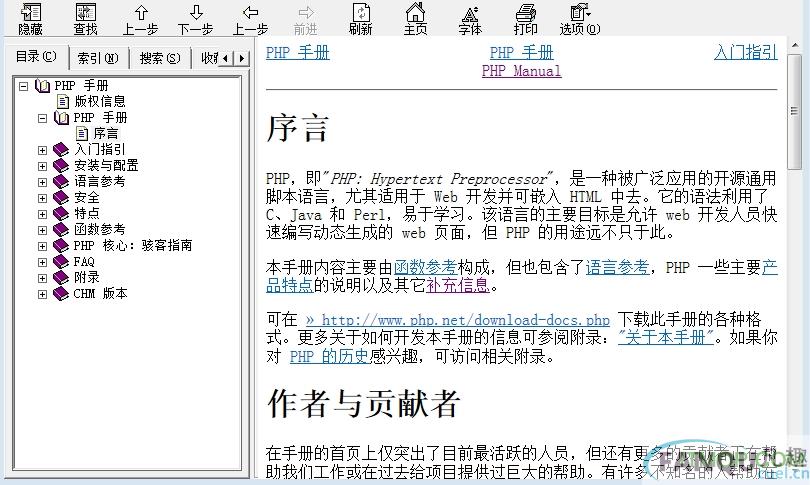
Task: Select the 版权信息 tree label
Action: [100, 102]
